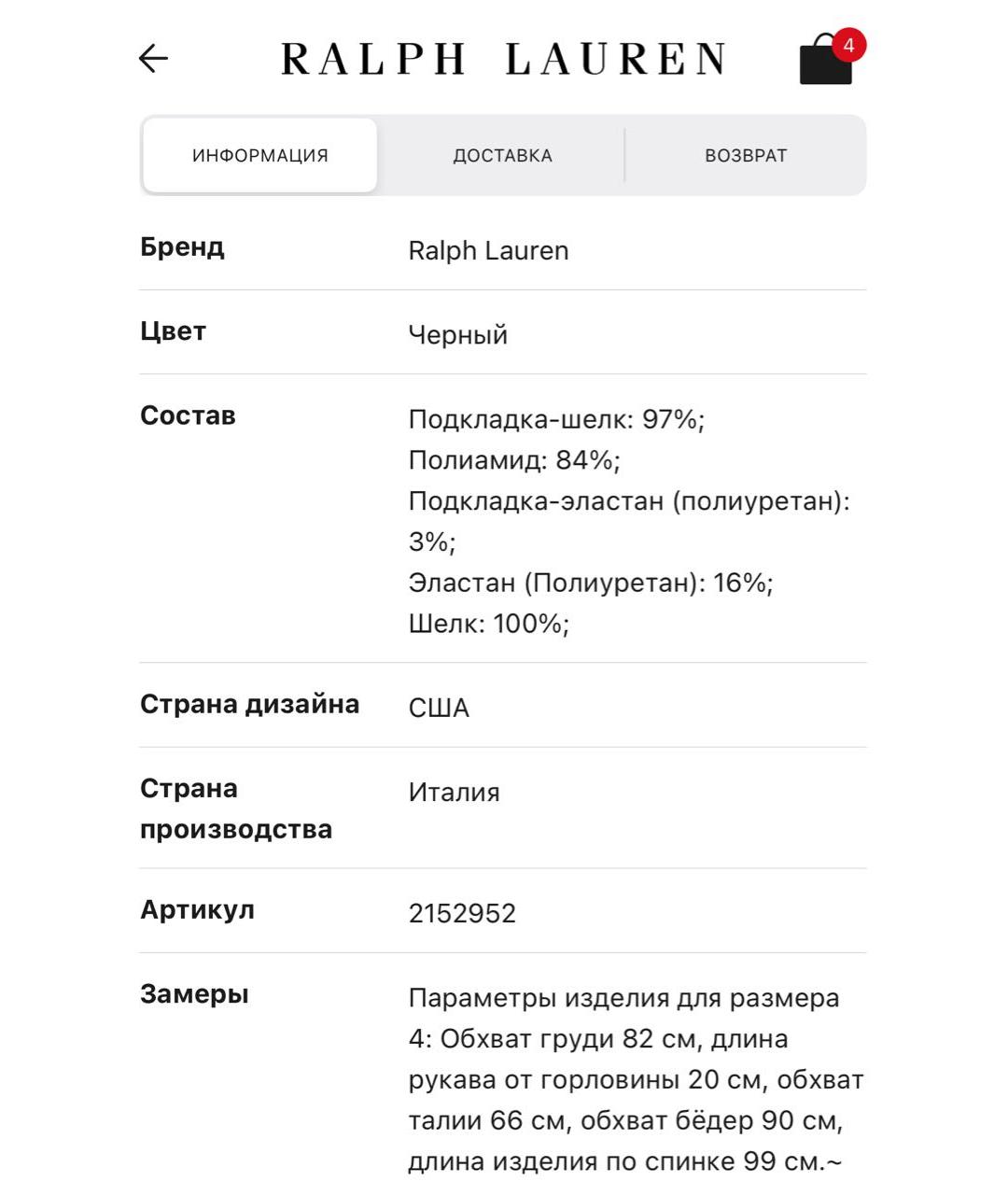
Task: Select the Бренд label
Action: (x=182, y=247)
